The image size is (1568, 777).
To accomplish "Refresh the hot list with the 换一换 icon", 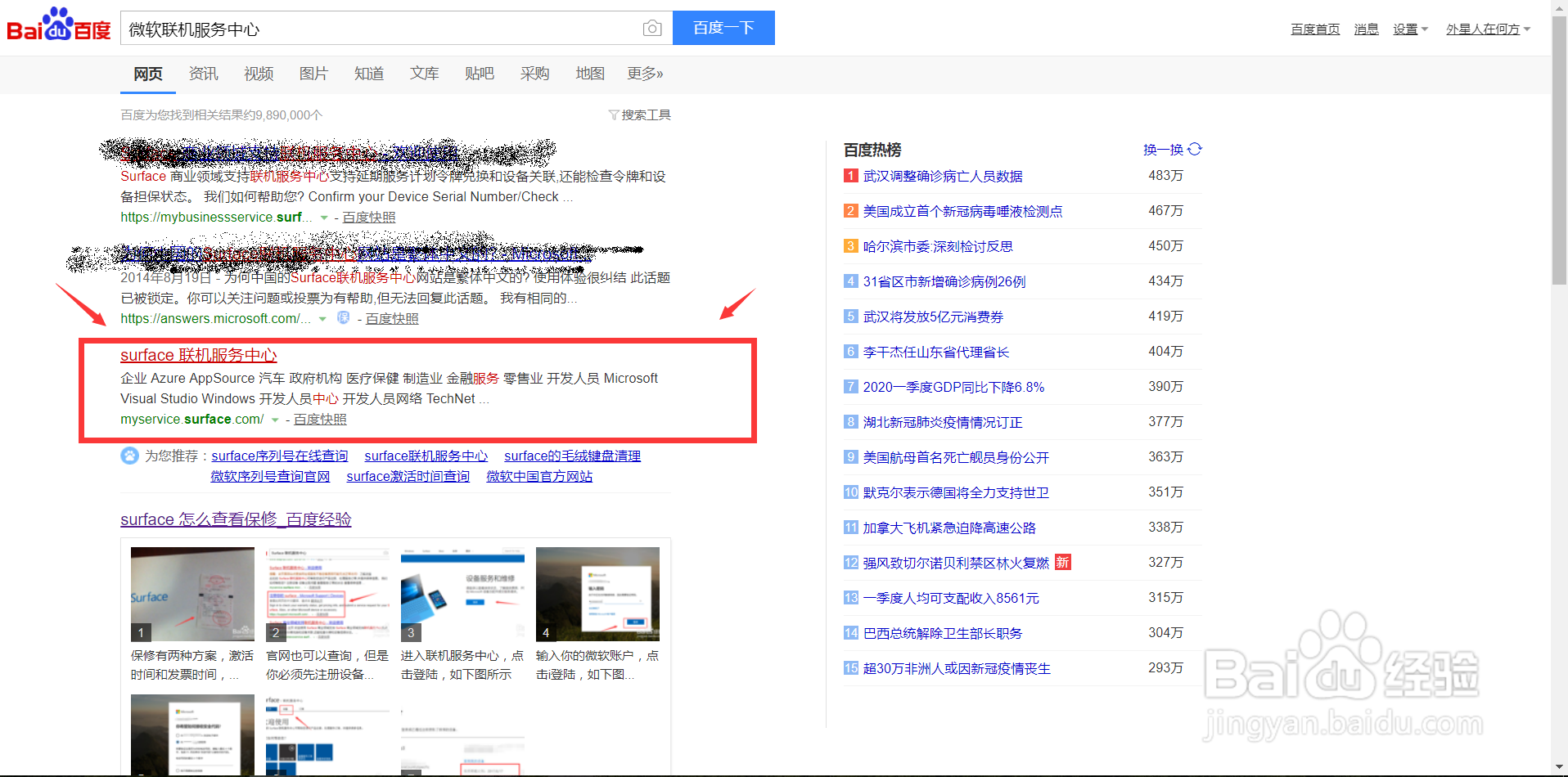I will (x=1195, y=149).
